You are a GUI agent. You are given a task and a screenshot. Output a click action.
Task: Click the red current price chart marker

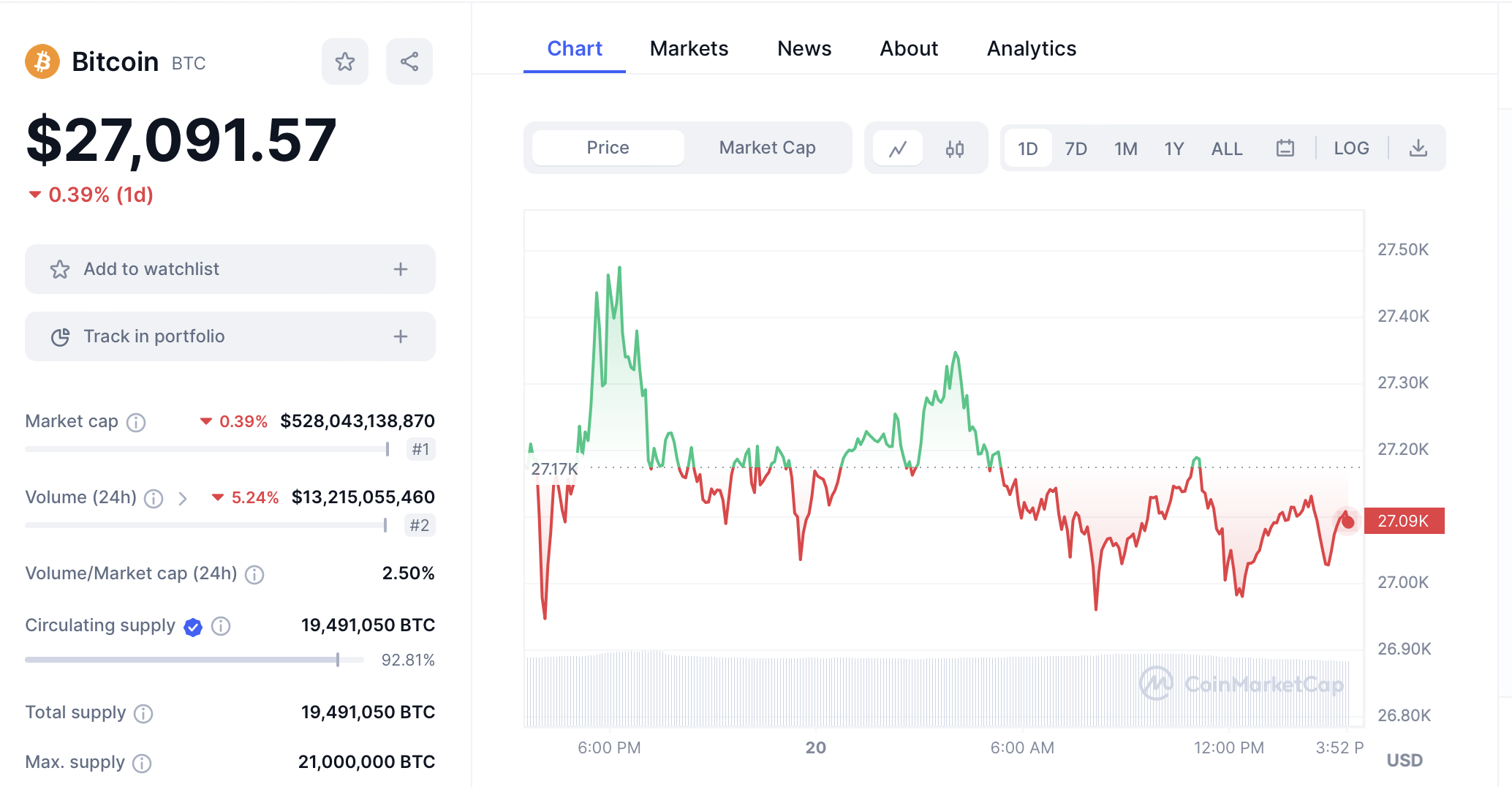pyautogui.click(x=1347, y=521)
